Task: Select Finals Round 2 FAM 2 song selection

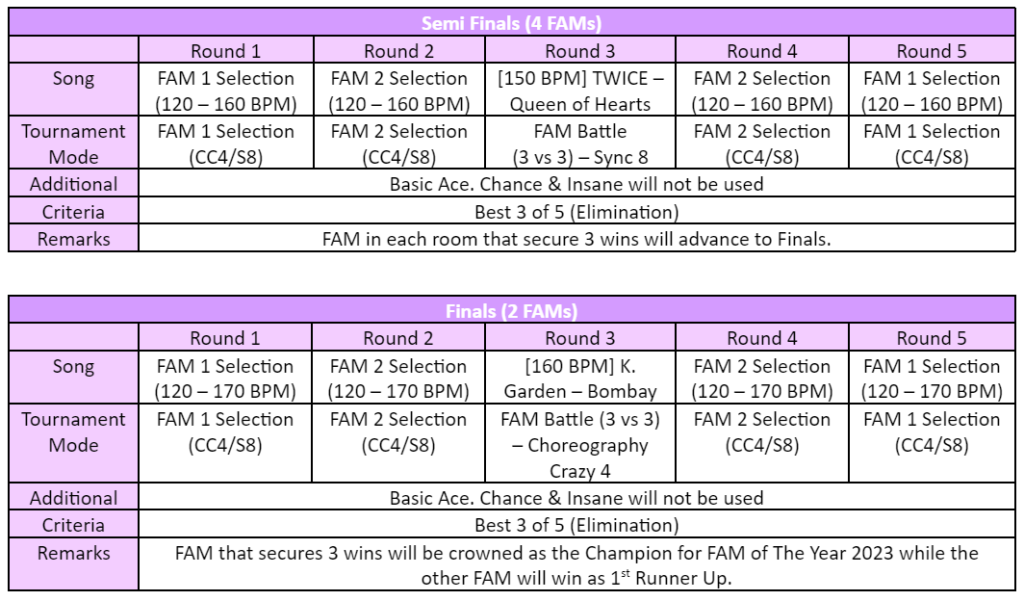Action: [398, 379]
